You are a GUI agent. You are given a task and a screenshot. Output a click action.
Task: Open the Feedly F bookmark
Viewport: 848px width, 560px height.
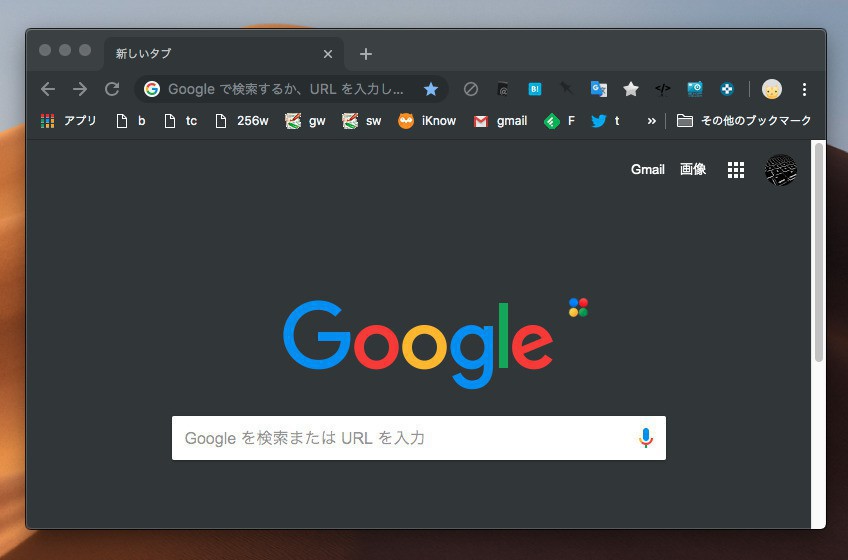coord(559,121)
